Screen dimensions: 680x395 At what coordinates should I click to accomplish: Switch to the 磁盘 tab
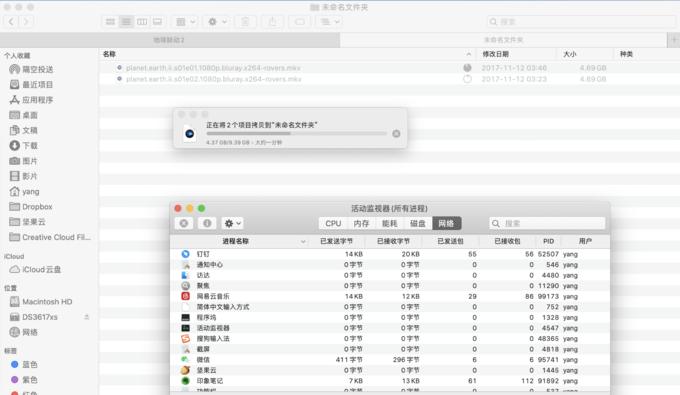(418, 223)
